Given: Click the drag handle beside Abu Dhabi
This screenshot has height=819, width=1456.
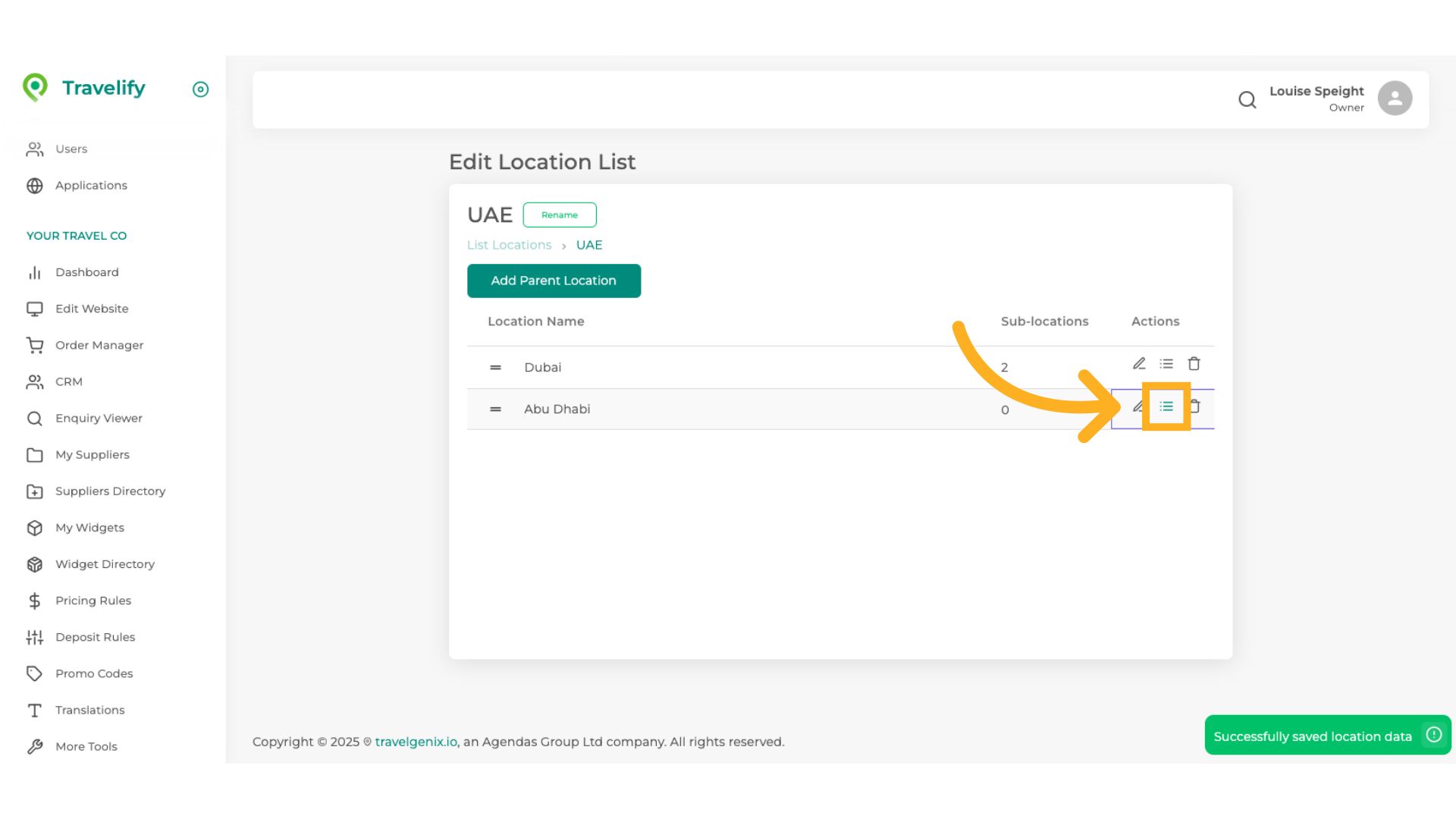Looking at the screenshot, I should point(495,409).
